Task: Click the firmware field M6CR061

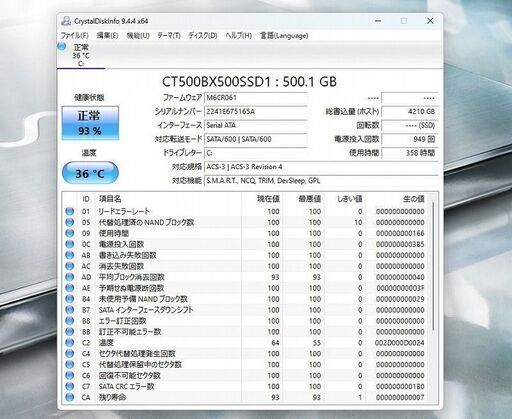Action: (255, 98)
